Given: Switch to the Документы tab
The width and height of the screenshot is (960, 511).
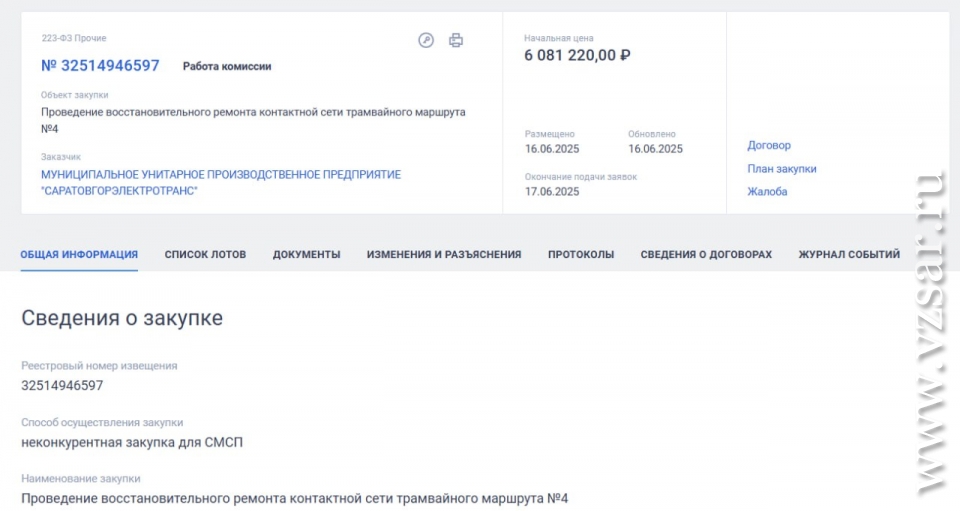Looking at the screenshot, I should click(x=307, y=255).
